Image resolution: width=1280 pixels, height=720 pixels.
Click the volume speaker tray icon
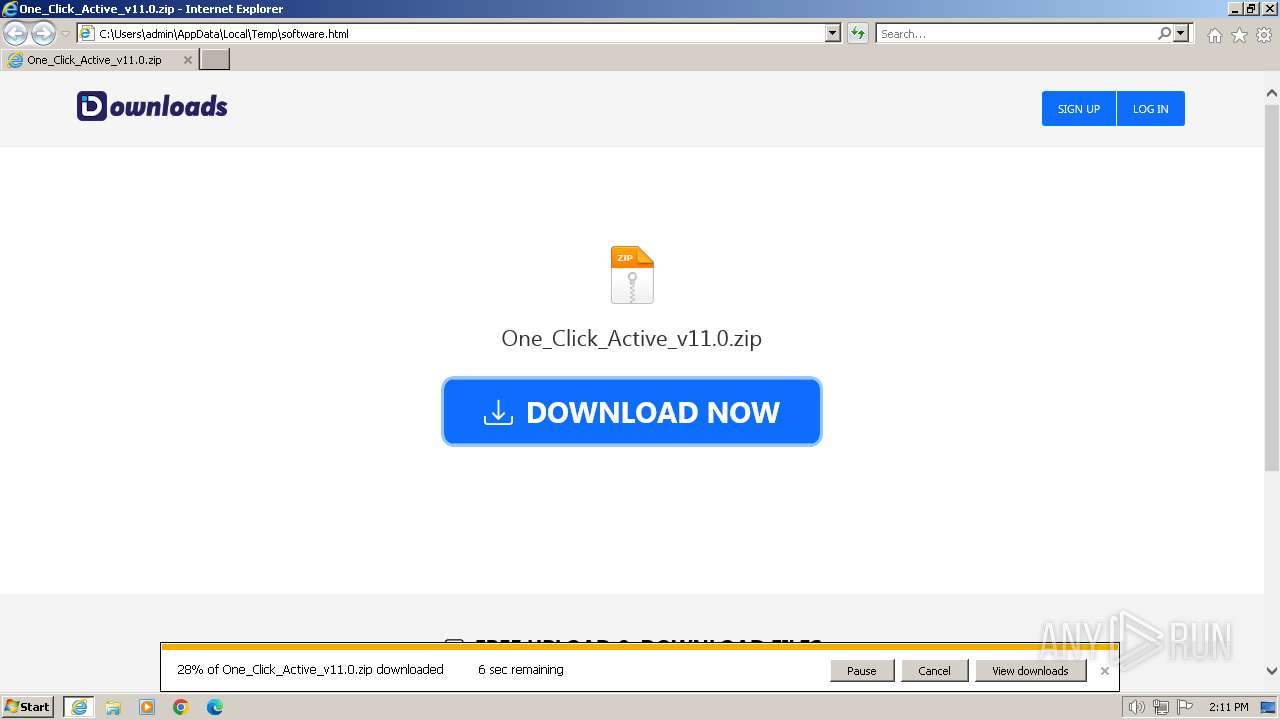tap(1136, 707)
